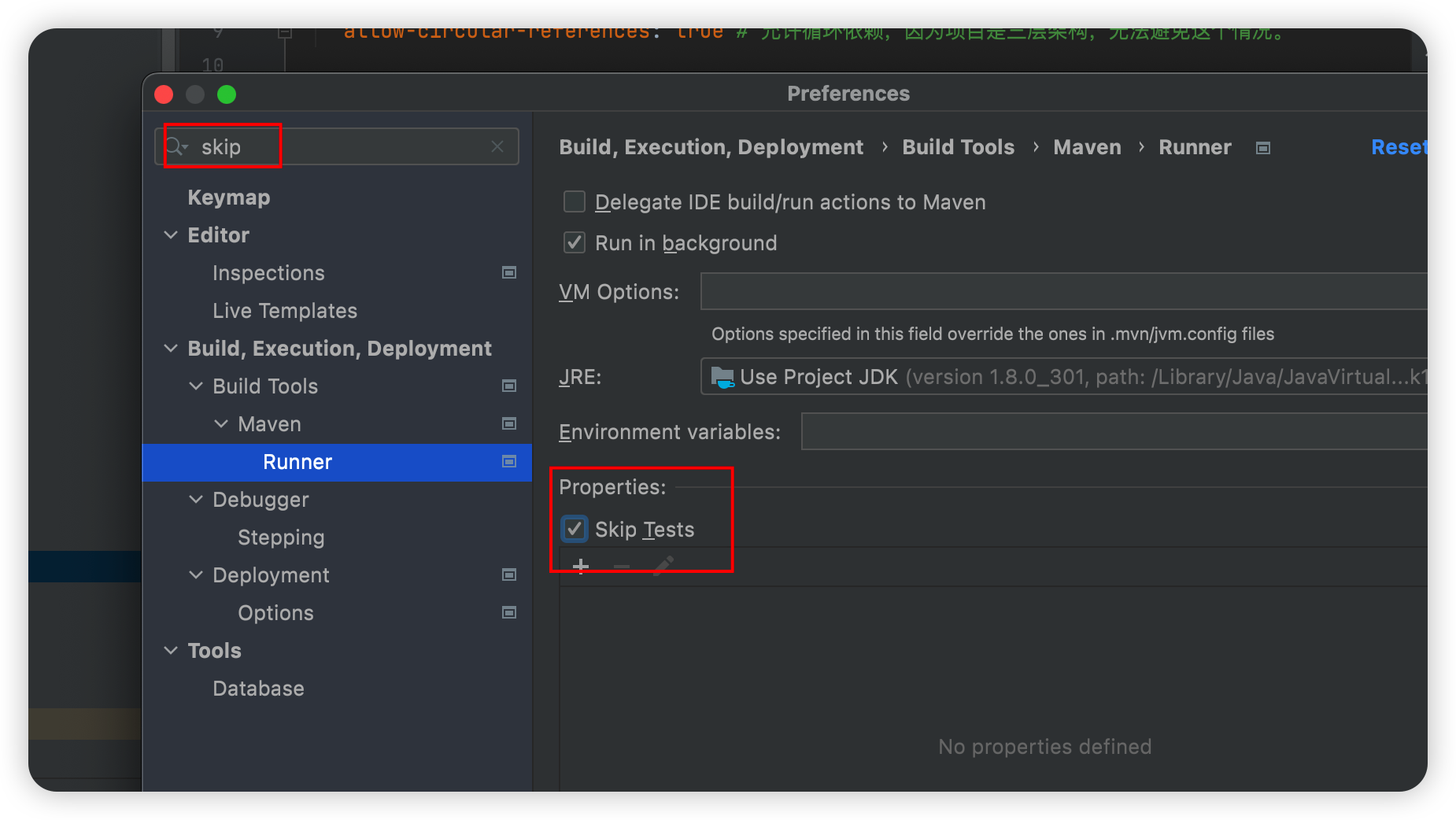Click the project-level icon beside Runner row

pos(509,461)
